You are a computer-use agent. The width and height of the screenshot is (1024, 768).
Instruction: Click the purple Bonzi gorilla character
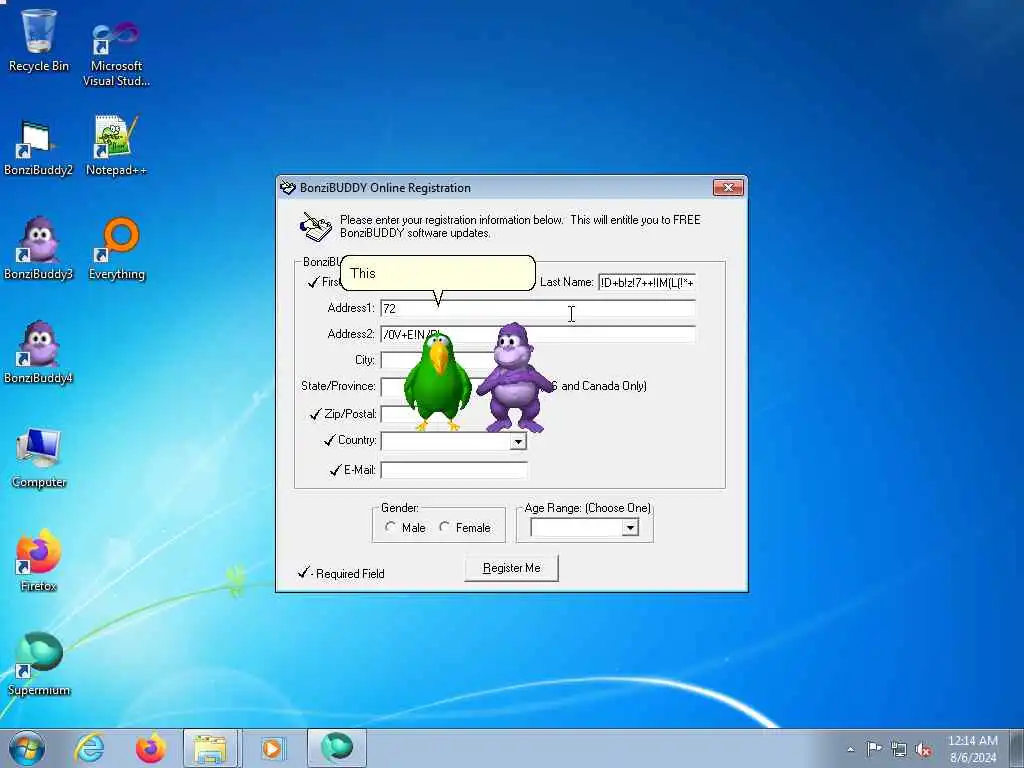[x=515, y=377]
